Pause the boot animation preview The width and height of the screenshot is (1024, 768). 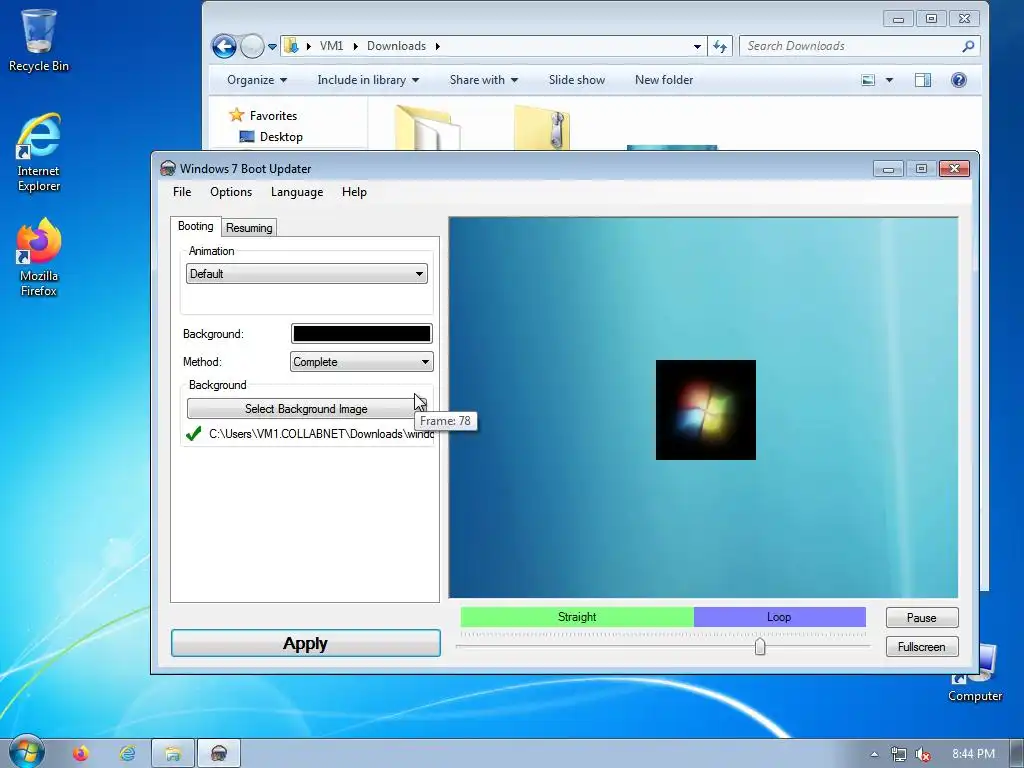(921, 618)
